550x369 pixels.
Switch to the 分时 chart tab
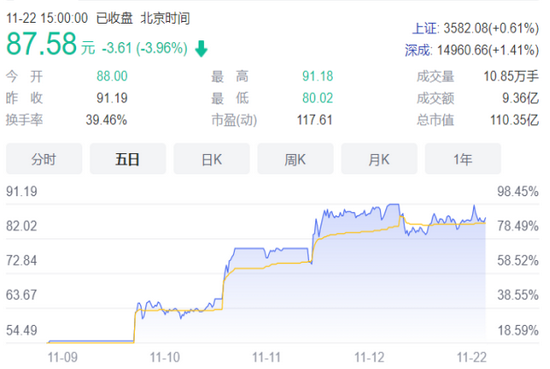[44, 159]
